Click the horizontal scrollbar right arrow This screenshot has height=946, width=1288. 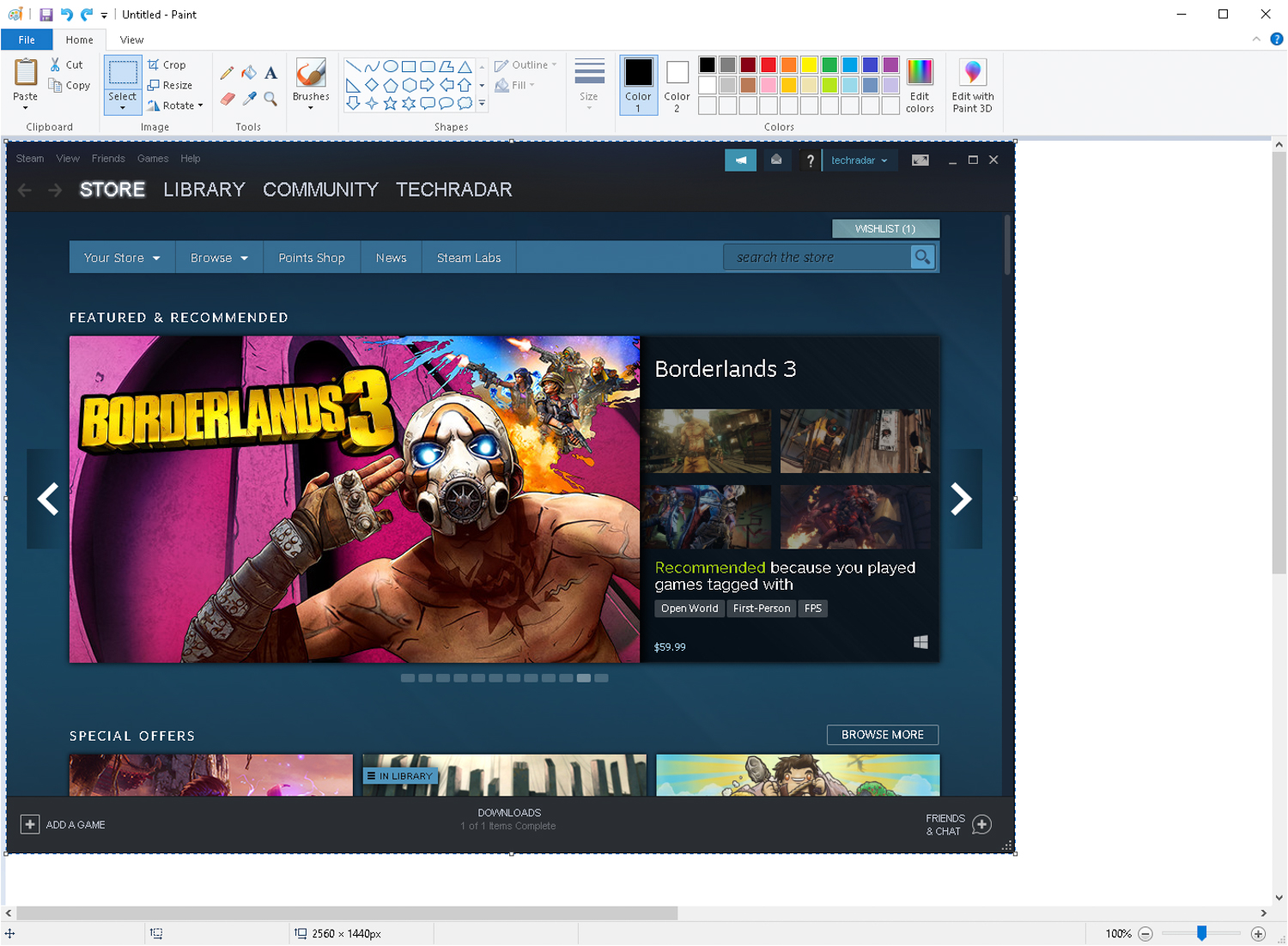click(1264, 913)
